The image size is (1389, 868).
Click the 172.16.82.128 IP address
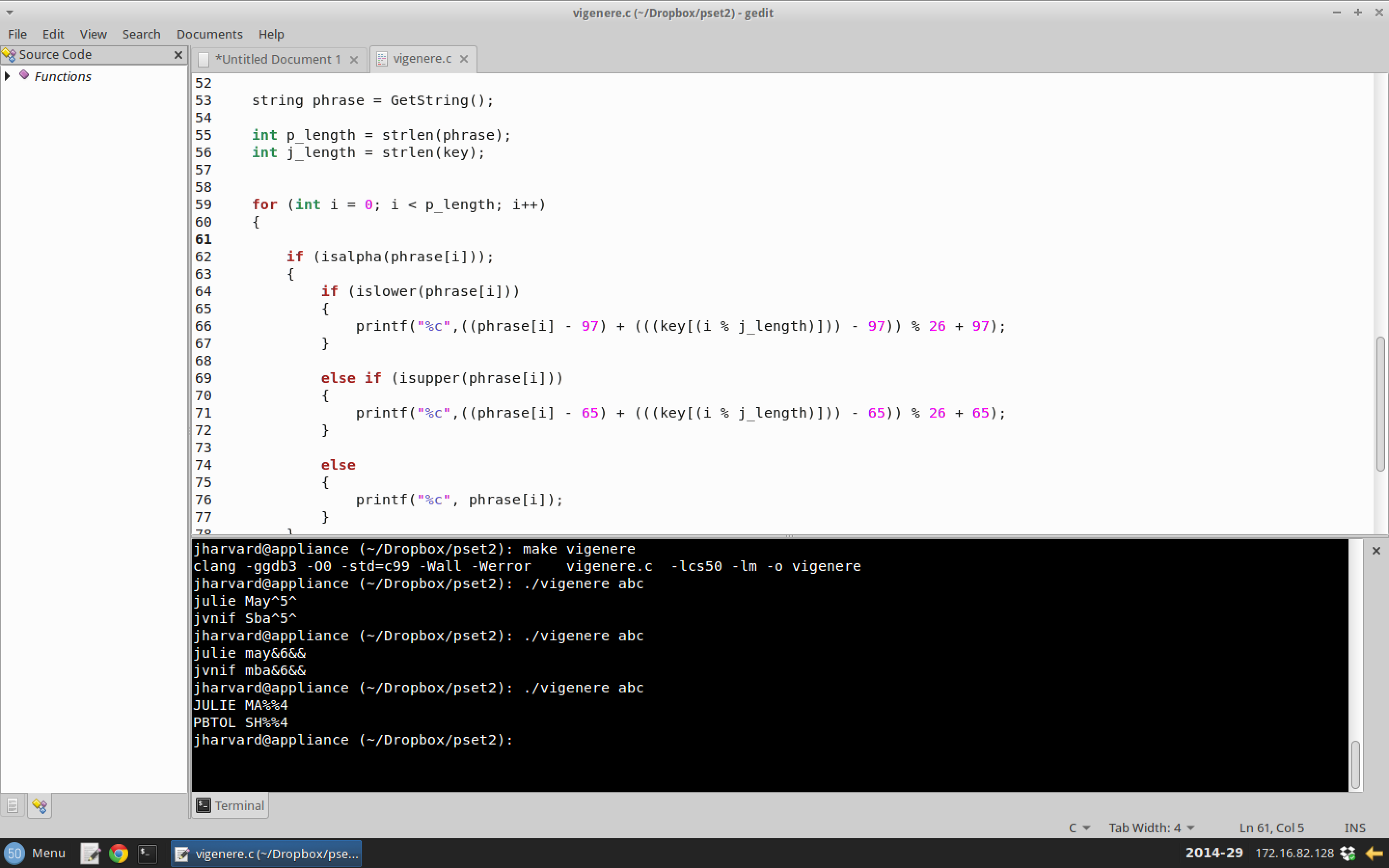(x=1294, y=853)
